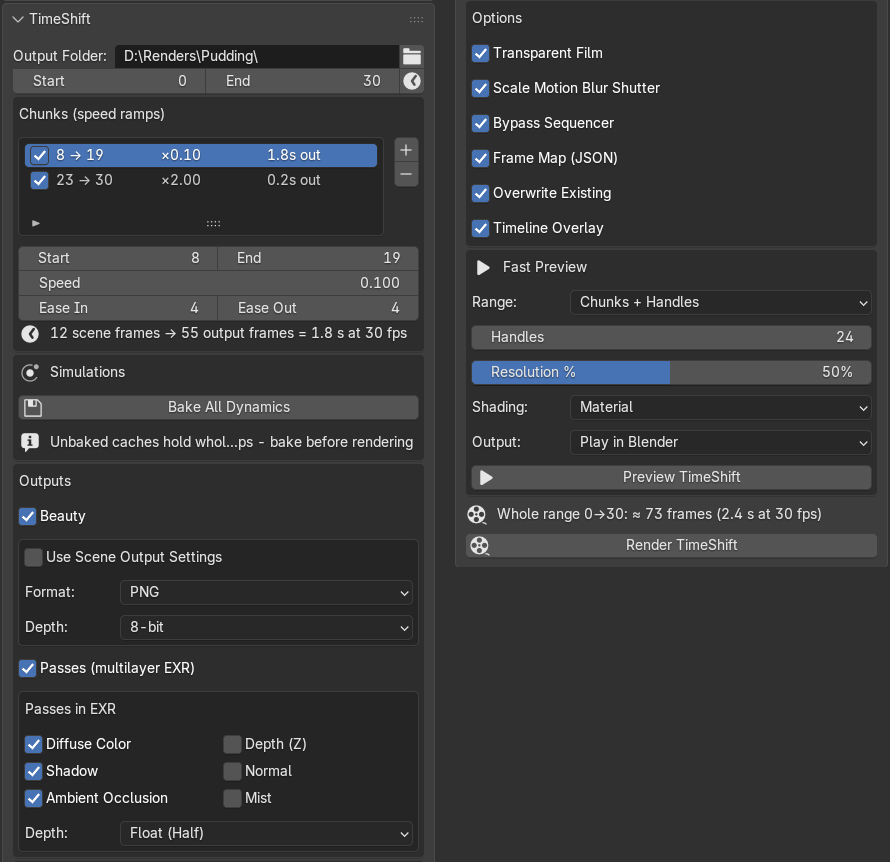Viewport: 890px width, 862px height.
Task: Toggle the 23 → 30 chunk checkbox
Action: point(39,180)
